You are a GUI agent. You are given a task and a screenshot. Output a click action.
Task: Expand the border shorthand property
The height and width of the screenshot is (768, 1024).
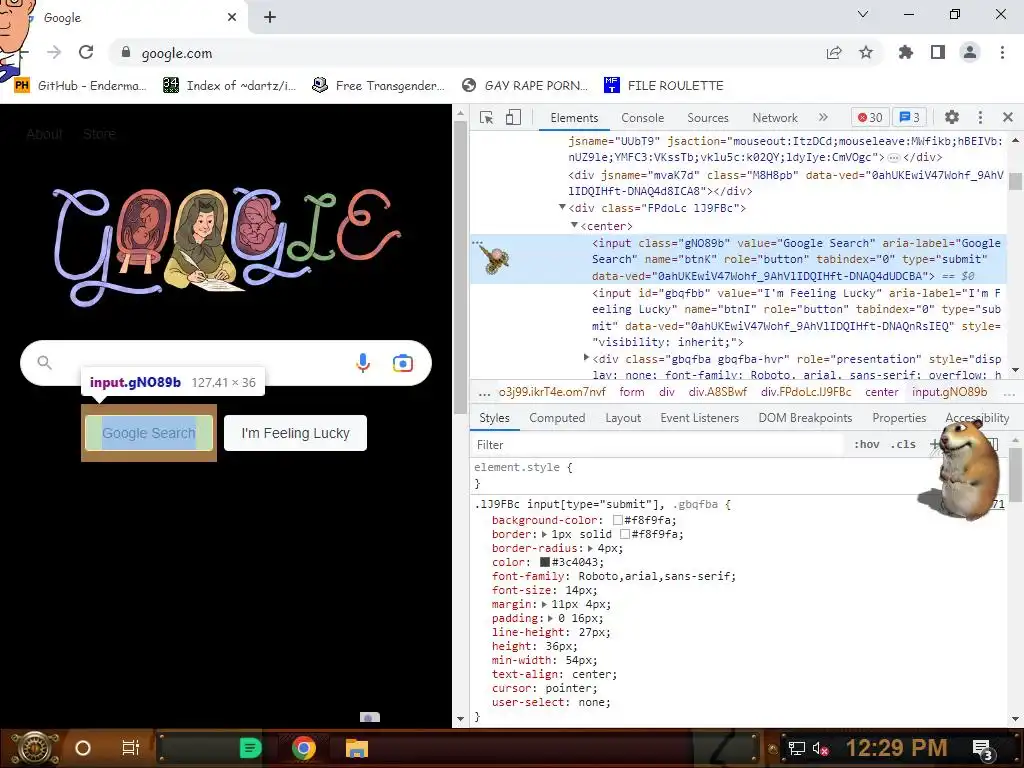[x=544, y=534]
